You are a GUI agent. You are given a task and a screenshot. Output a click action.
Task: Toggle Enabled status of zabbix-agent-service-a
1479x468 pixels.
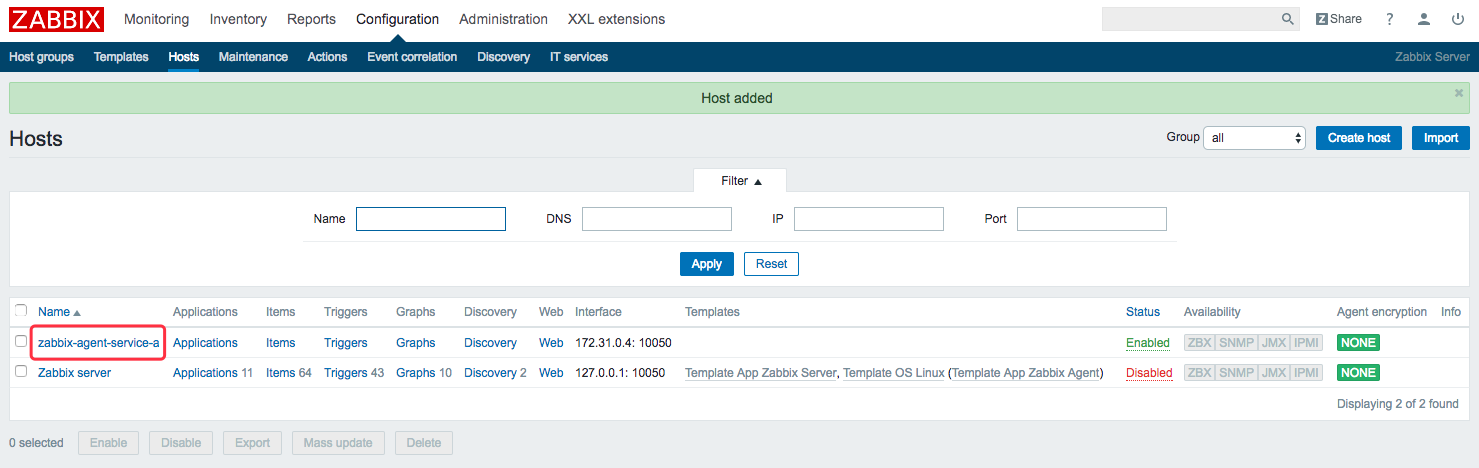(1147, 343)
